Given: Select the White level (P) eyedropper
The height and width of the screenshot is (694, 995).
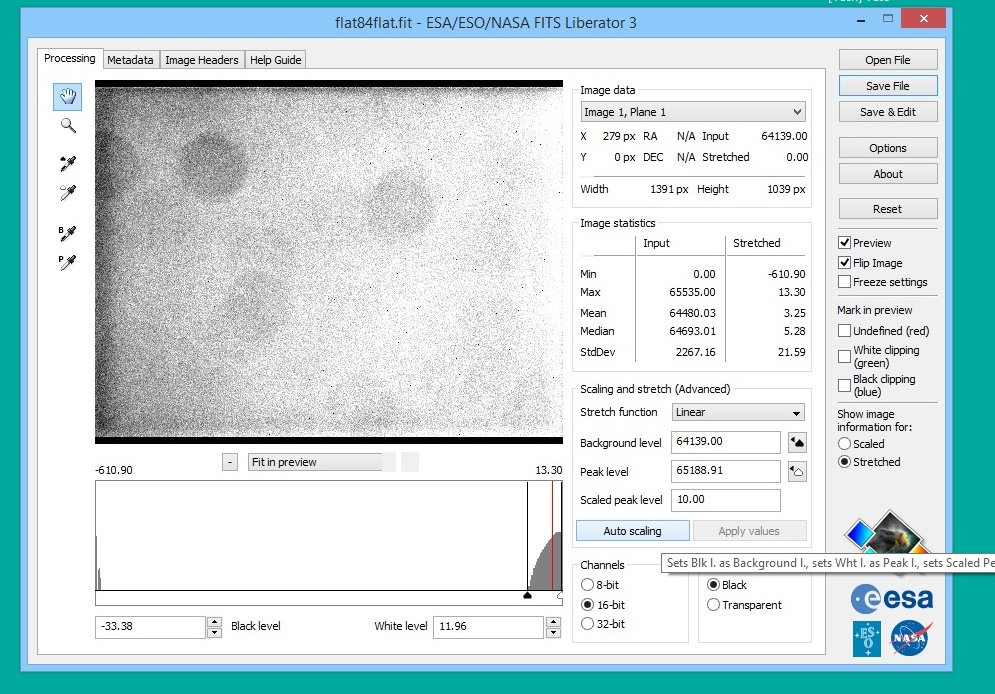Looking at the screenshot, I should click(68, 262).
